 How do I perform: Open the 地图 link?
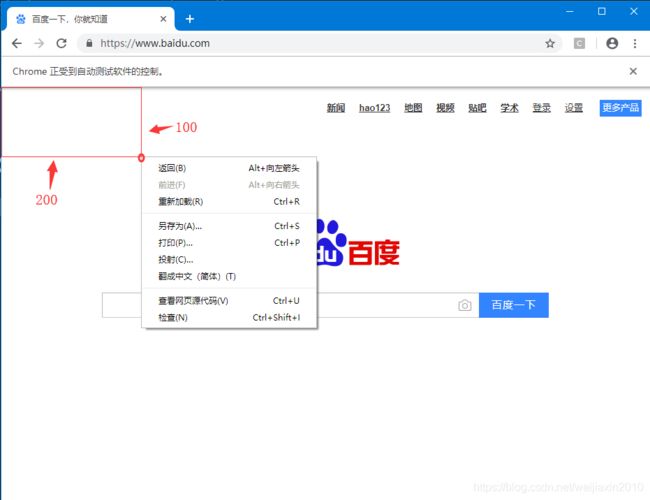tap(413, 108)
